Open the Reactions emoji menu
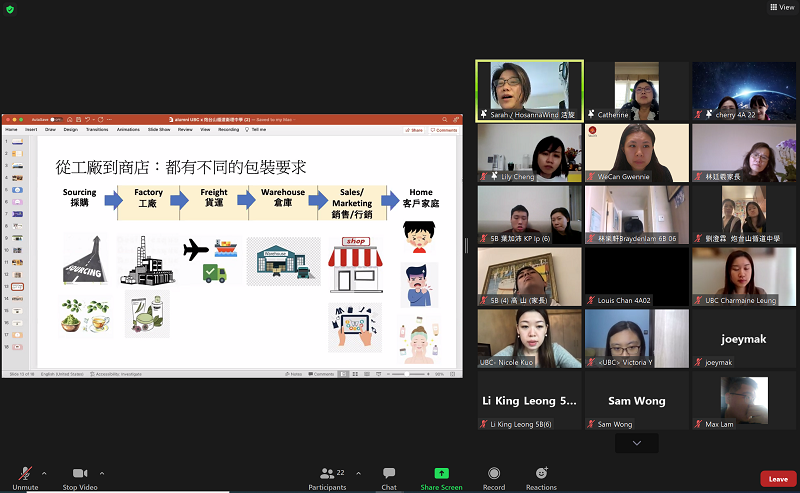This screenshot has height=493, width=800. pyautogui.click(x=541, y=473)
